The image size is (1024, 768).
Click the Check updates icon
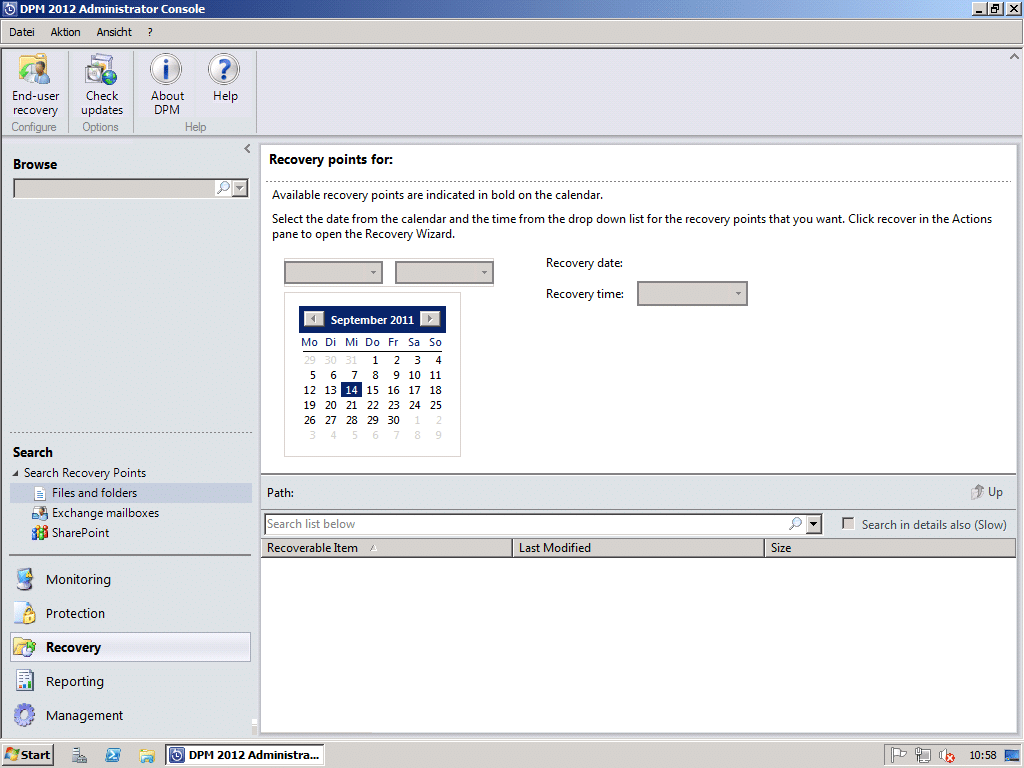(x=101, y=86)
